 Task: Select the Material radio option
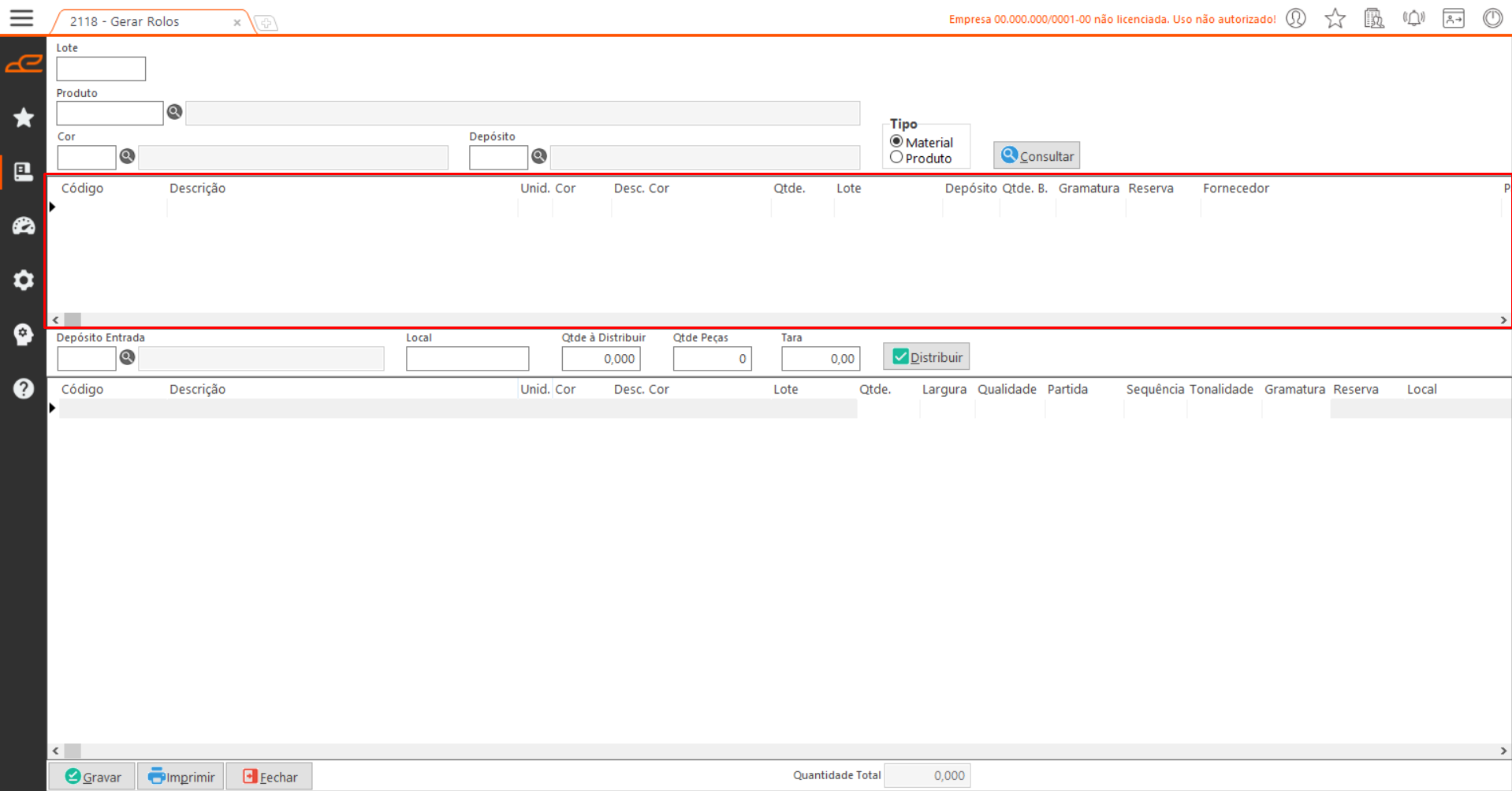click(896, 142)
